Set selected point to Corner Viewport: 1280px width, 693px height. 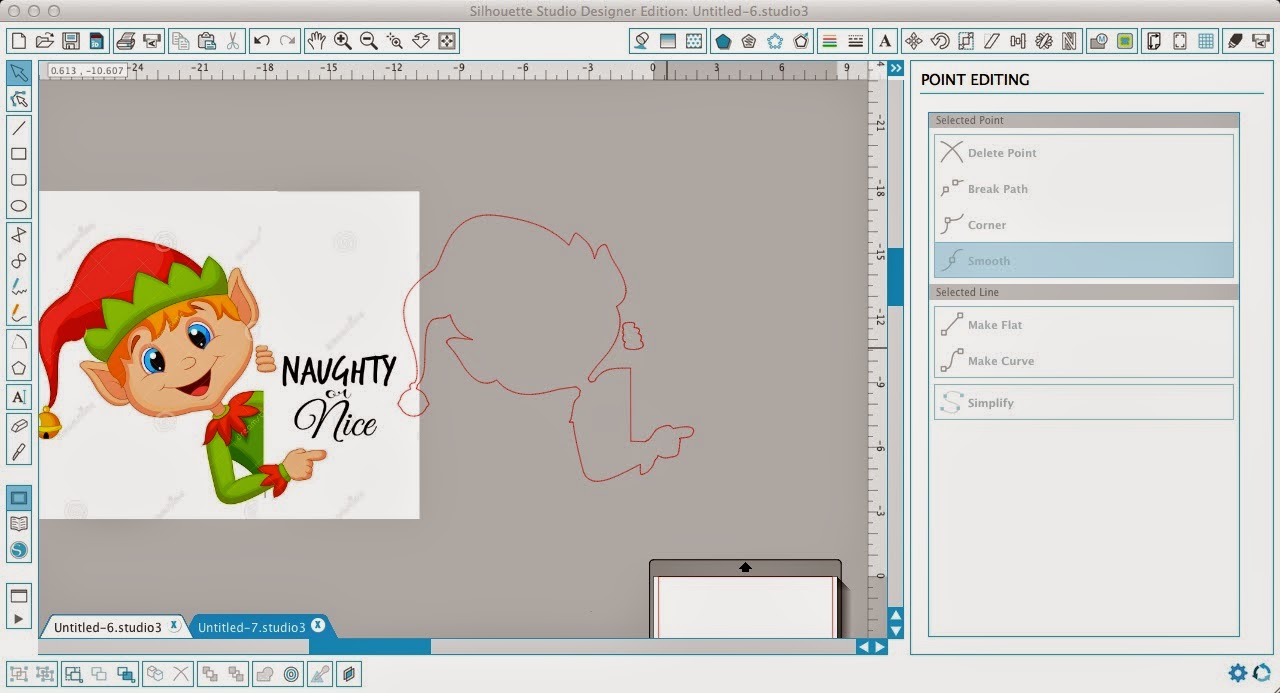point(1083,225)
